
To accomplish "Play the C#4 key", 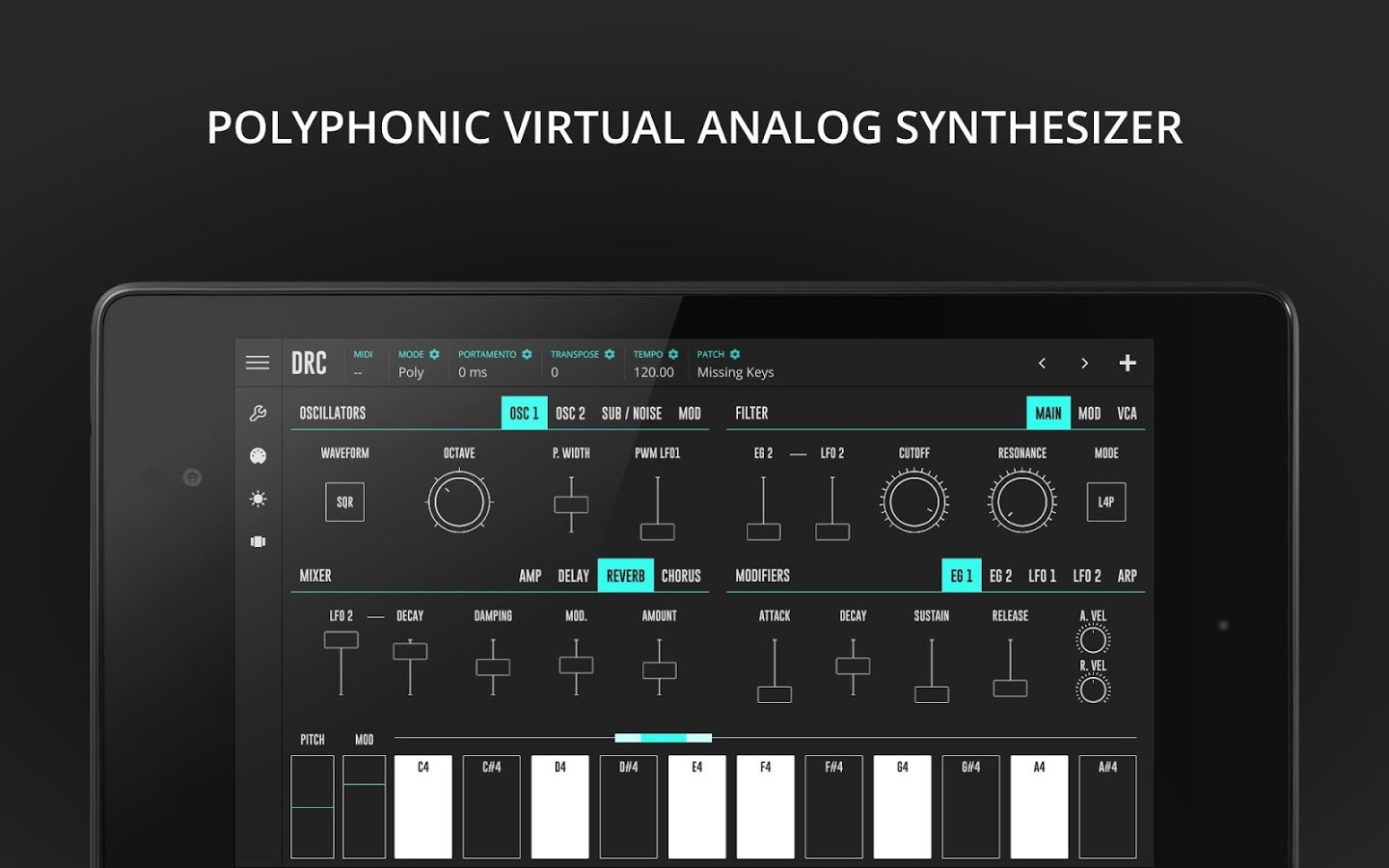I will pyautogui.click(x=492, y=807).
